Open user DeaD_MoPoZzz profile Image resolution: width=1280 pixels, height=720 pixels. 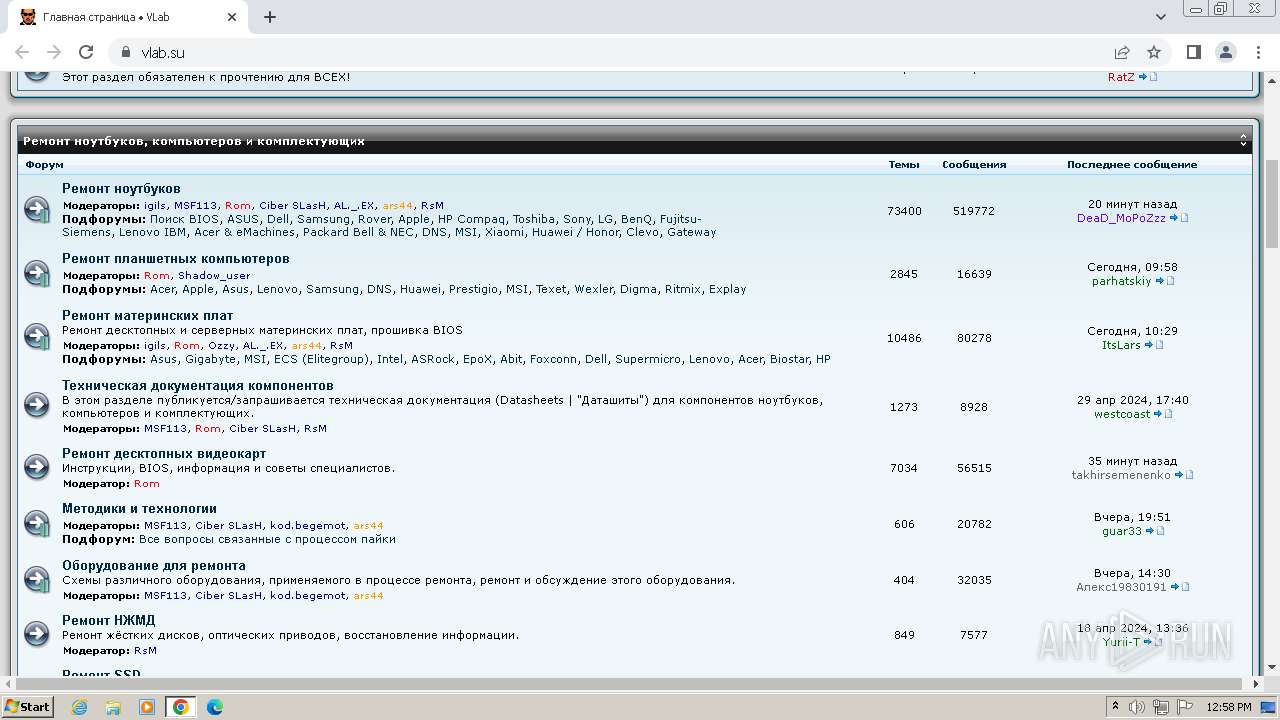1121,218
